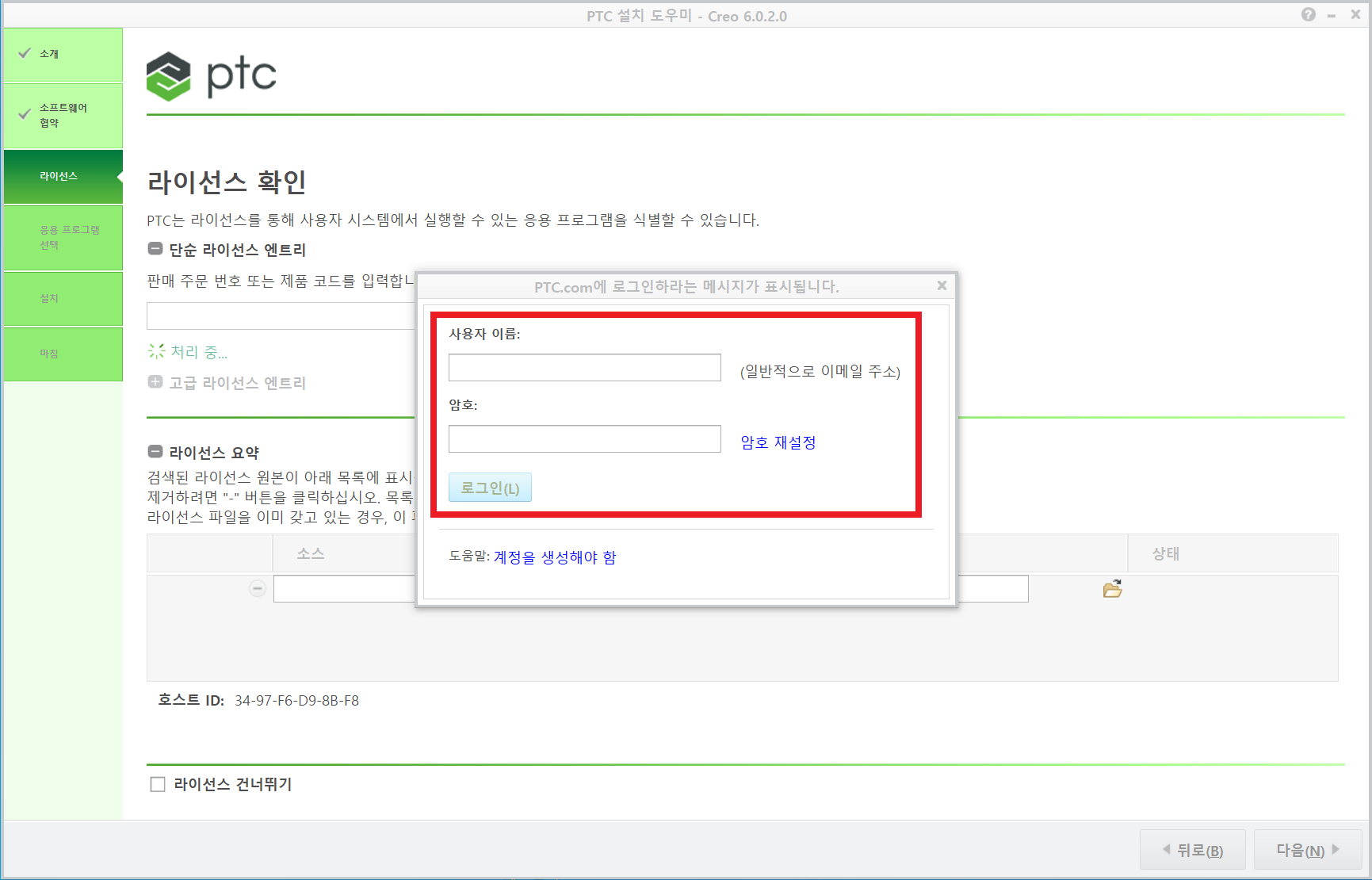Focus the sales order number input field
The image size is (1372, 880).
281,316
